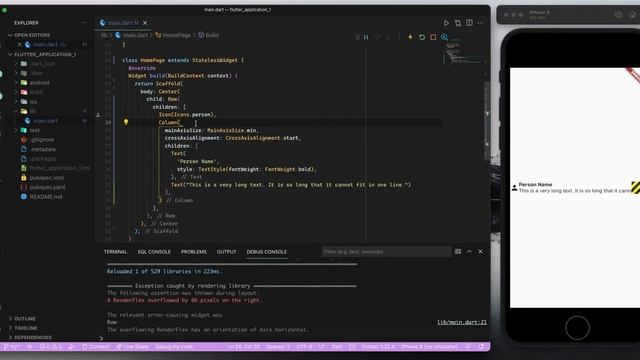640x360 pixels.
Task: Switch to the SQL CONSOLE panel tab
Action: click(154, 252)
